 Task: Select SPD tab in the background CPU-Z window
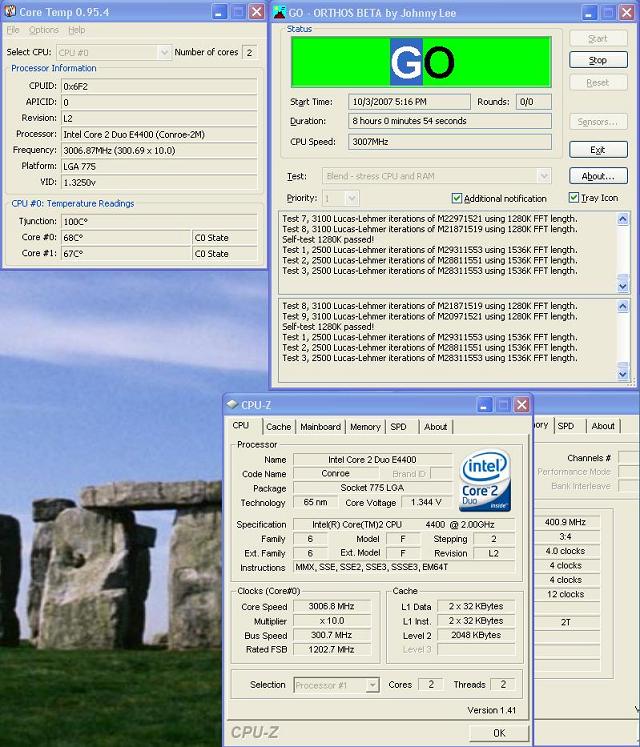pyautogui.click(x=566, y=426)
